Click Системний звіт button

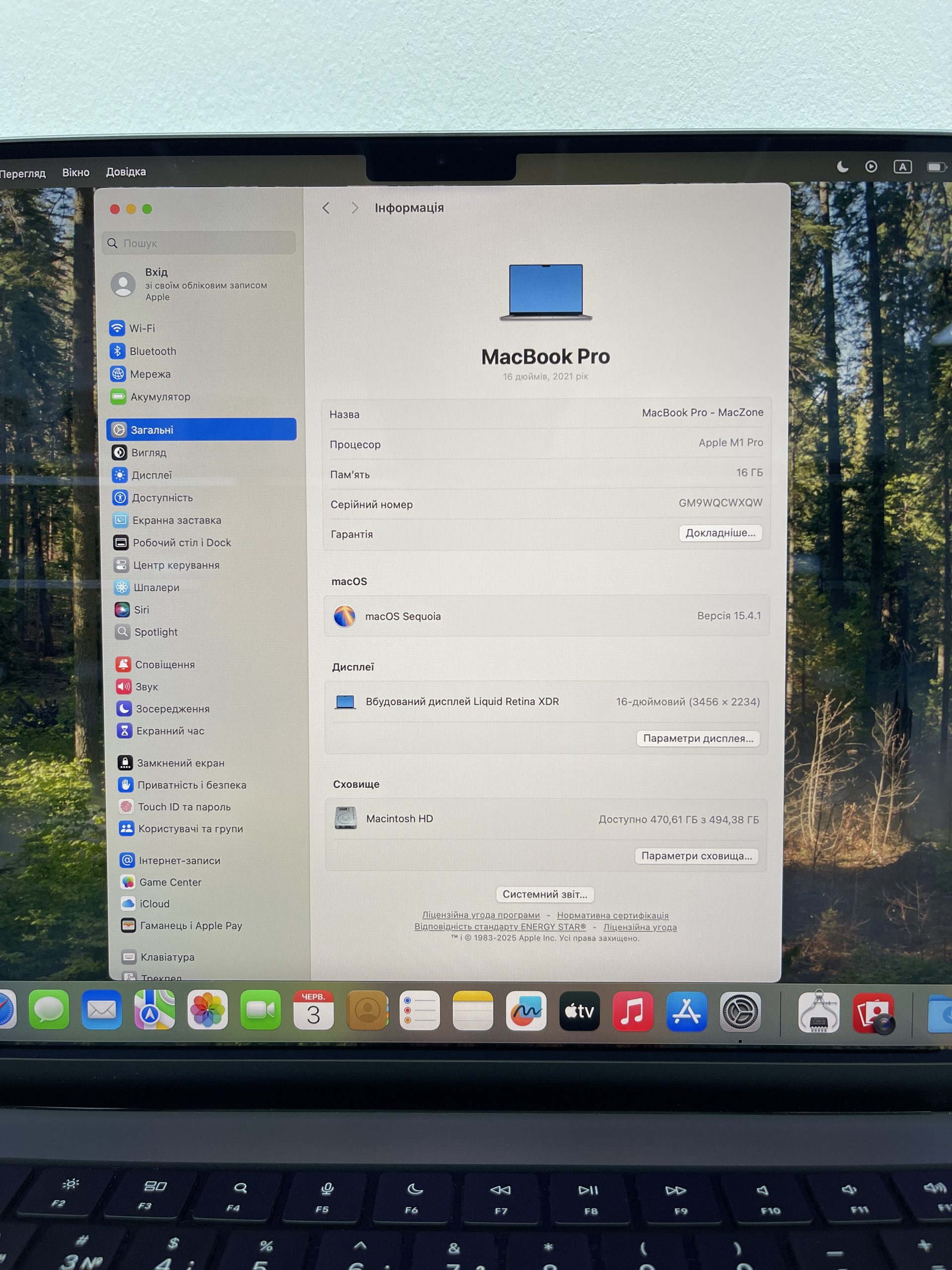(544, 894)
